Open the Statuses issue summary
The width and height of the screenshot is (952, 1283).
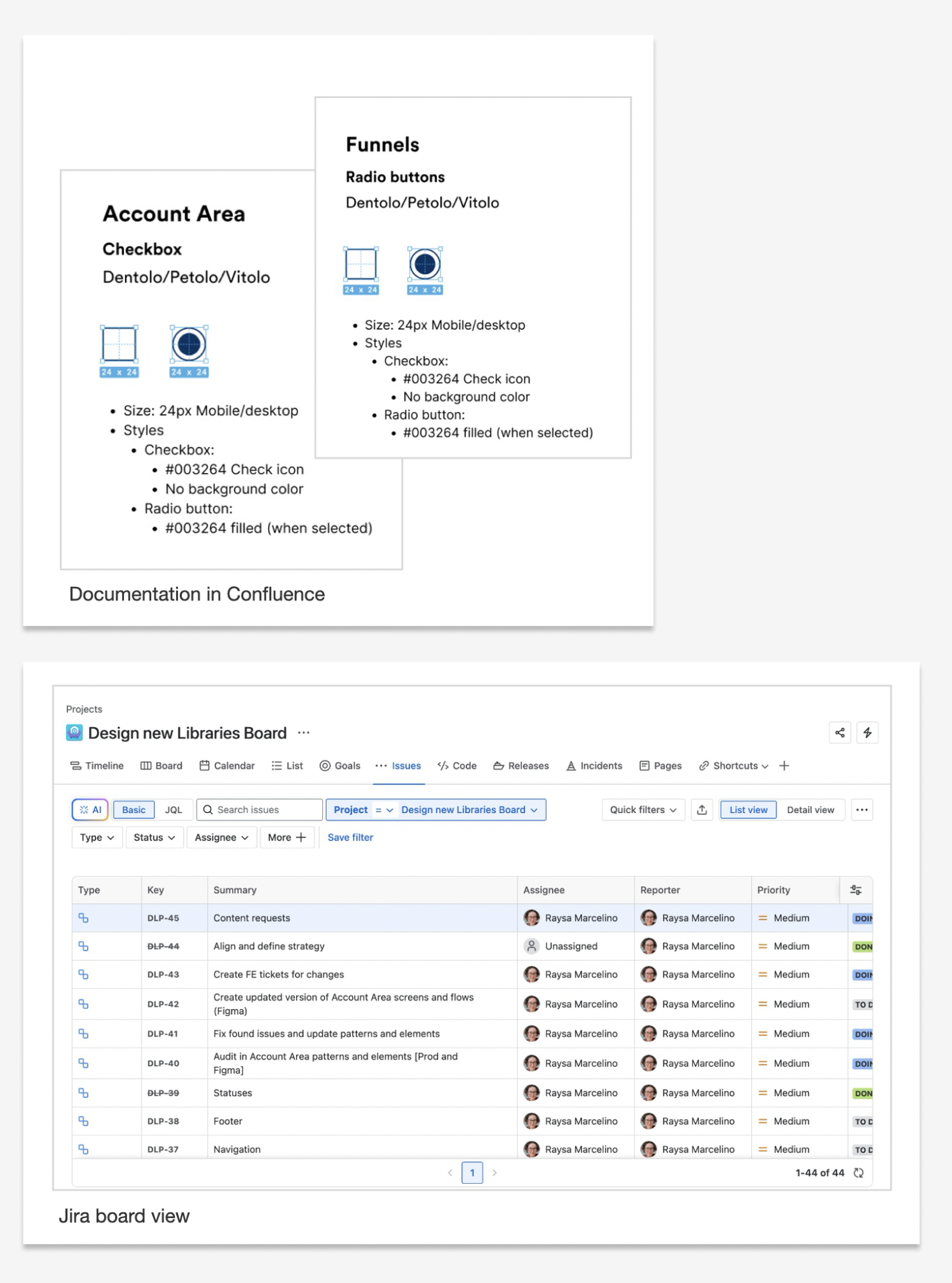pos(233,1093)
